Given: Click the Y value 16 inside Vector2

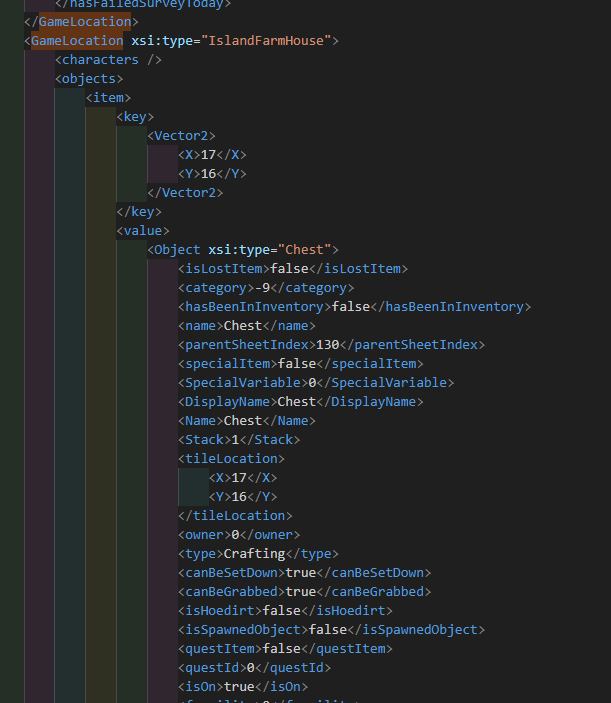Looking at the screenshot, I should [208, 174].
